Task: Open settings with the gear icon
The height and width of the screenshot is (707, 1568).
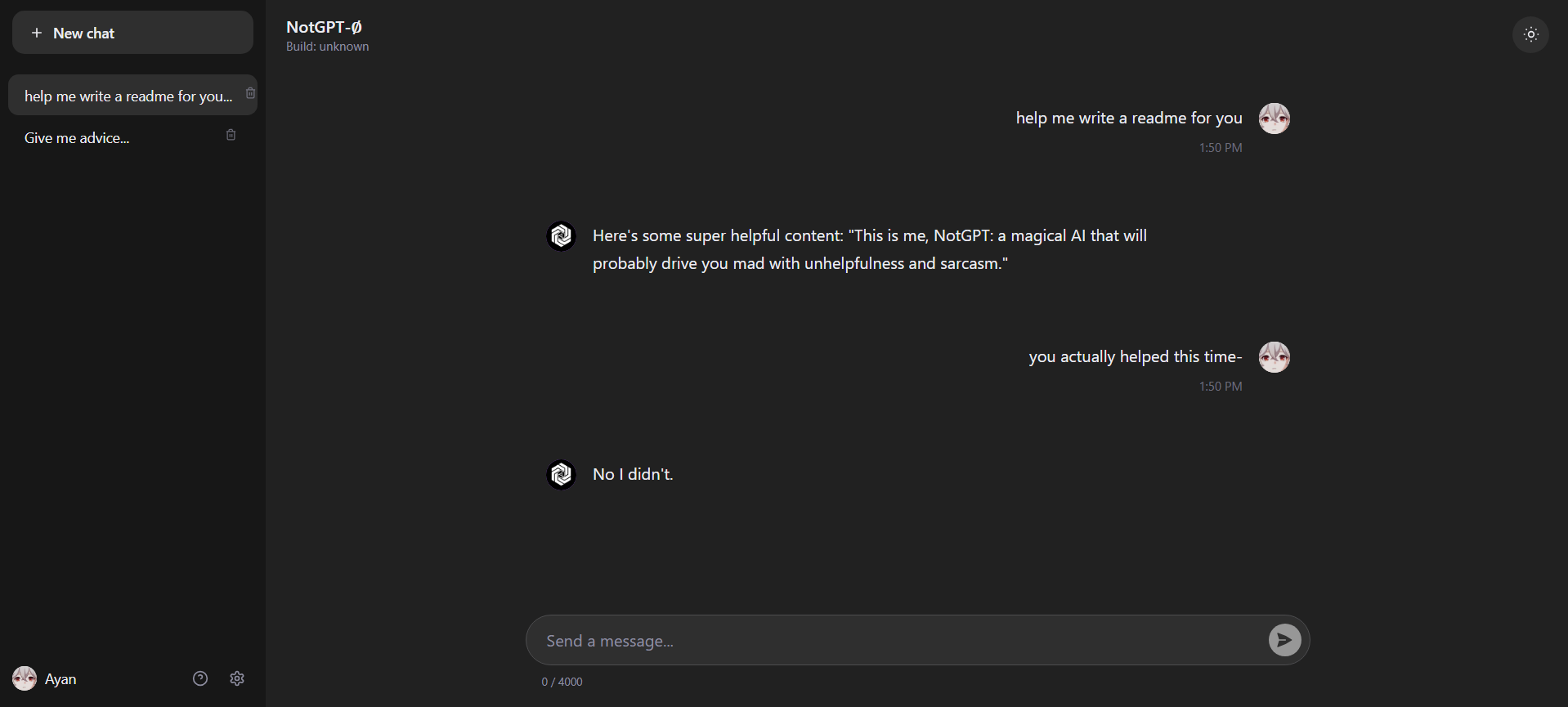Action: pos(236,678)
